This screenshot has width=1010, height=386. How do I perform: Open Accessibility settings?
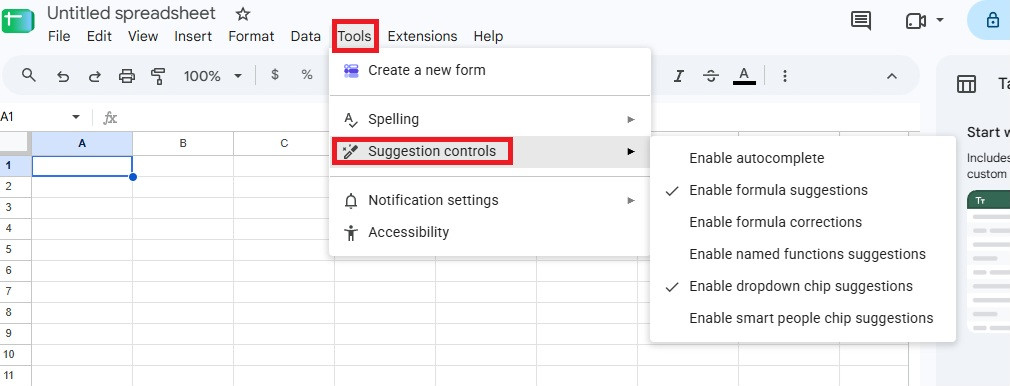(490, 232)
